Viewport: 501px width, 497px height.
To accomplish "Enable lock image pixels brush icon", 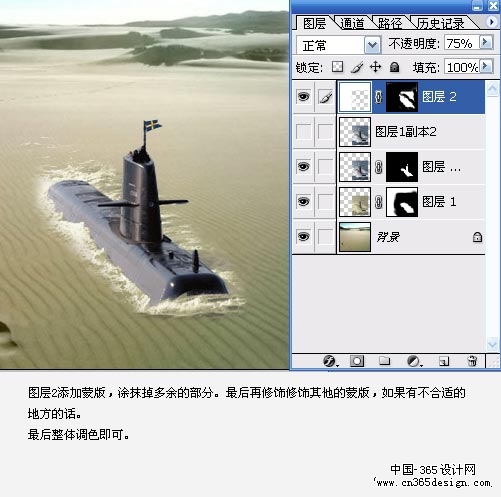I will (x=357, y=67).
